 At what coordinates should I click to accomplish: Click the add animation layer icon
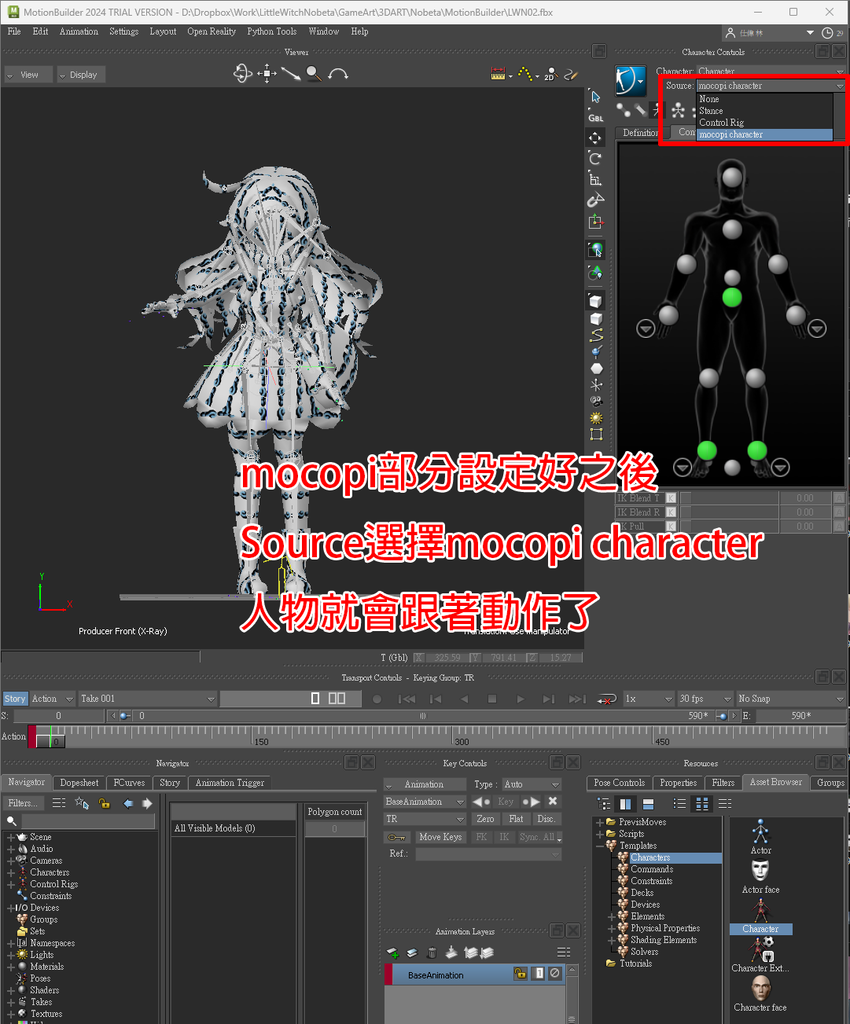pyautogui.click(x=392, y=953)
